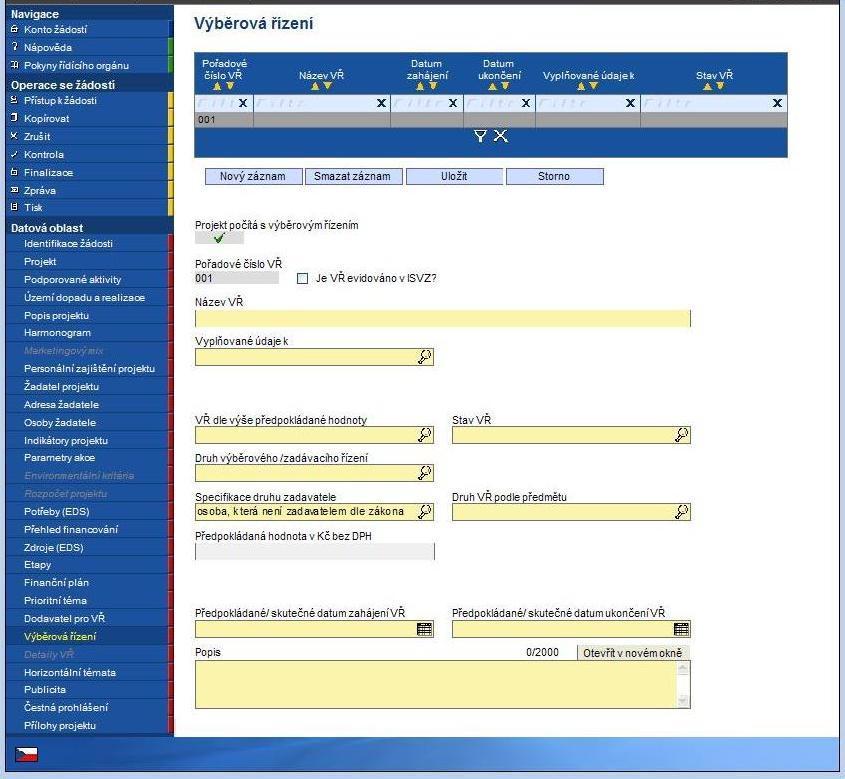This screenshot has width=845, height=779.
Task: Click the Zpráva icon in sidebar
Action: tap(15, 190)
